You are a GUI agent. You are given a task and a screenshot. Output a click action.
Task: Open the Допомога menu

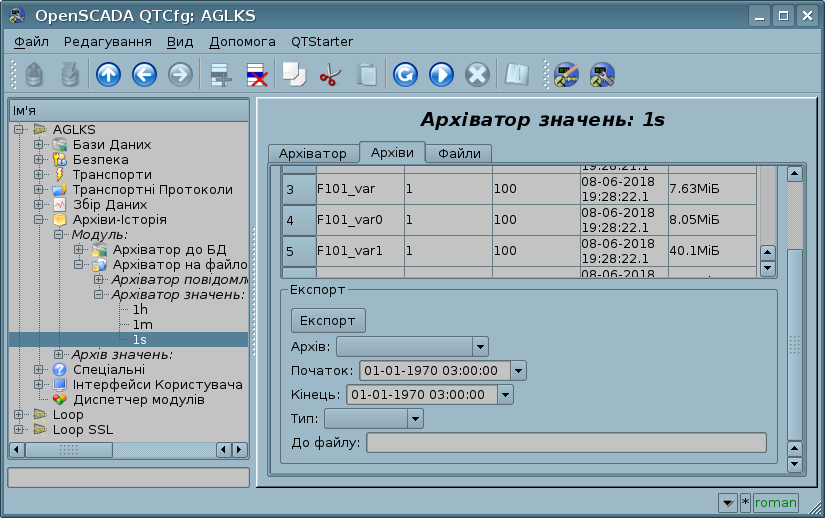pos(242,42)
